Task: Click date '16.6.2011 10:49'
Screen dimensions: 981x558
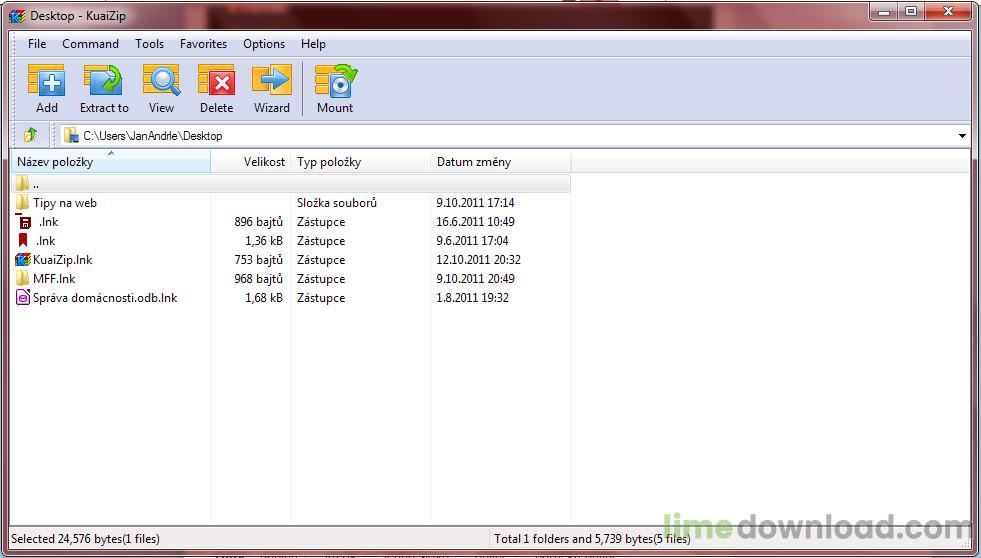Action: coord(475,221)
